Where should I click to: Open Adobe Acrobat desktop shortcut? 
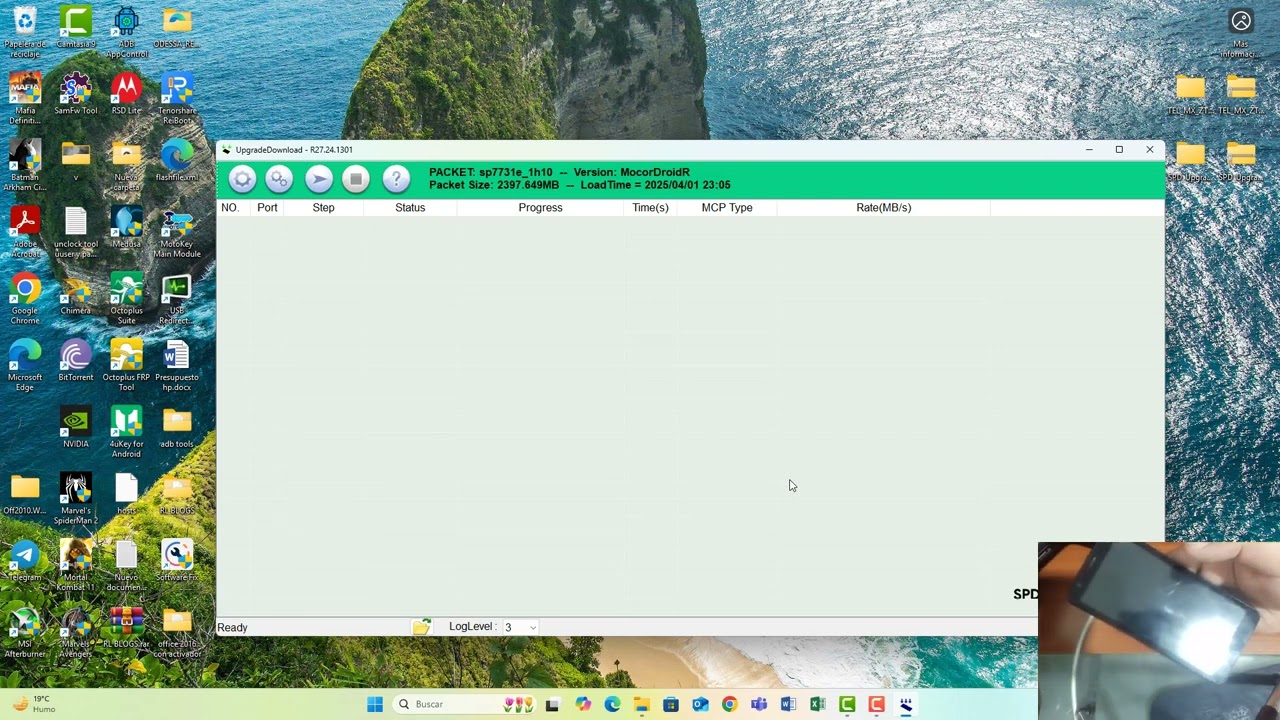(x=25, y=232)
